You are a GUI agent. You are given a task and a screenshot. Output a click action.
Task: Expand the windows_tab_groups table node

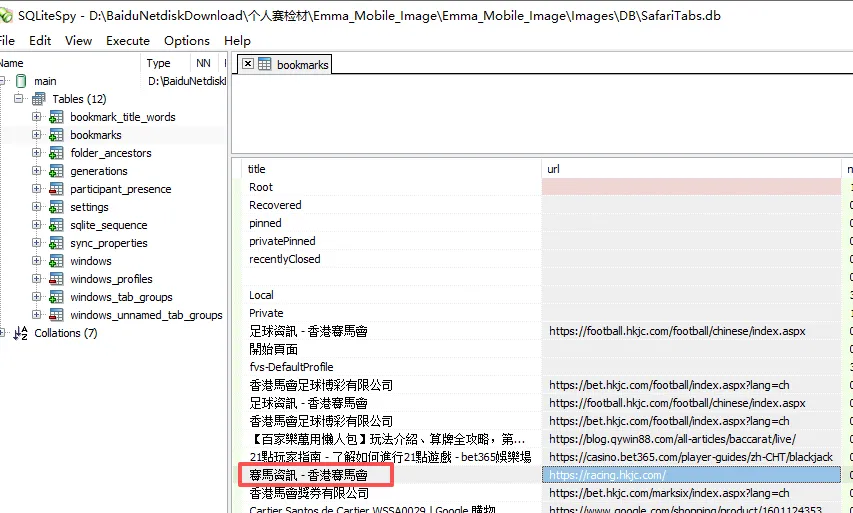pyautogui.click(x=36, y=296)
